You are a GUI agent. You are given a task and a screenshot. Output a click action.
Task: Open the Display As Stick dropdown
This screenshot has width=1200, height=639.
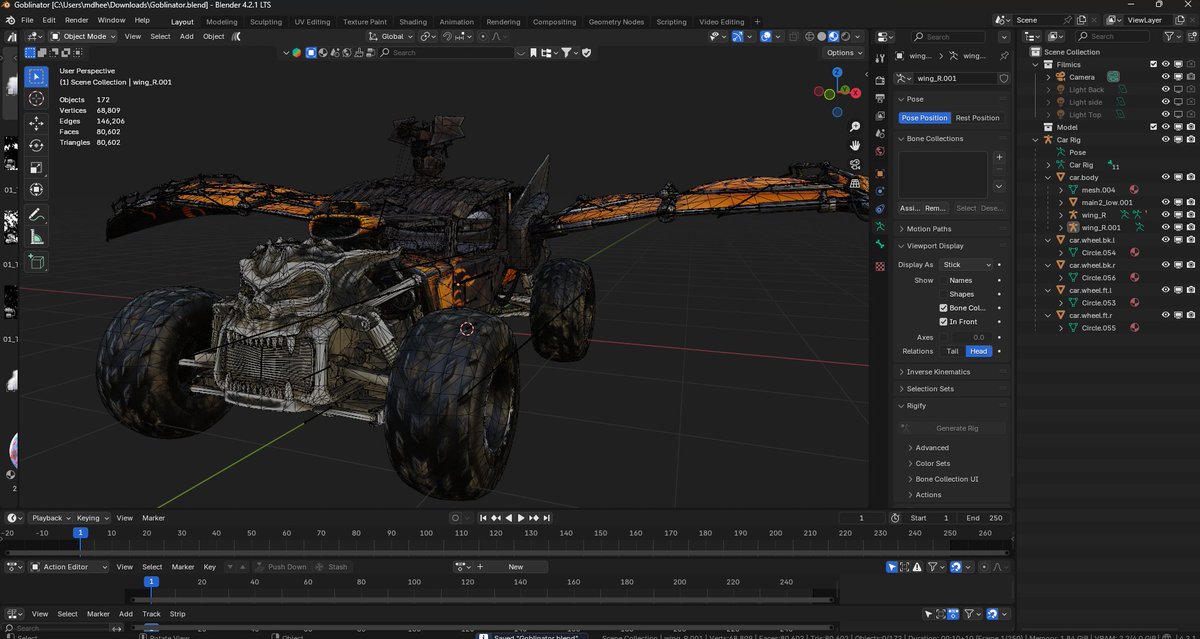click(x=964, y=265)
